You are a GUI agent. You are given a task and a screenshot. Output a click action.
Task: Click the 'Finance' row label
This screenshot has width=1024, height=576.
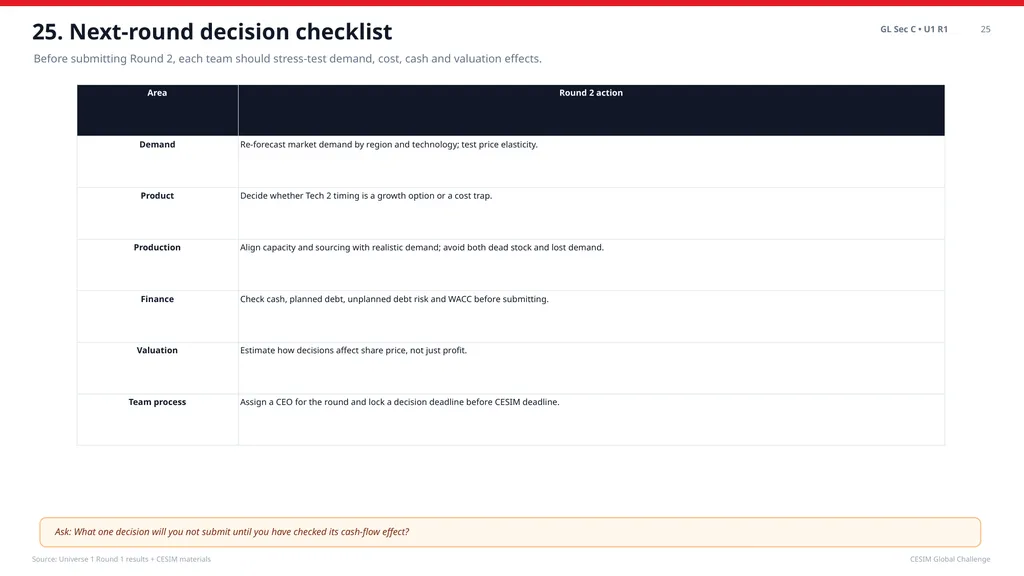pos(157,298)
